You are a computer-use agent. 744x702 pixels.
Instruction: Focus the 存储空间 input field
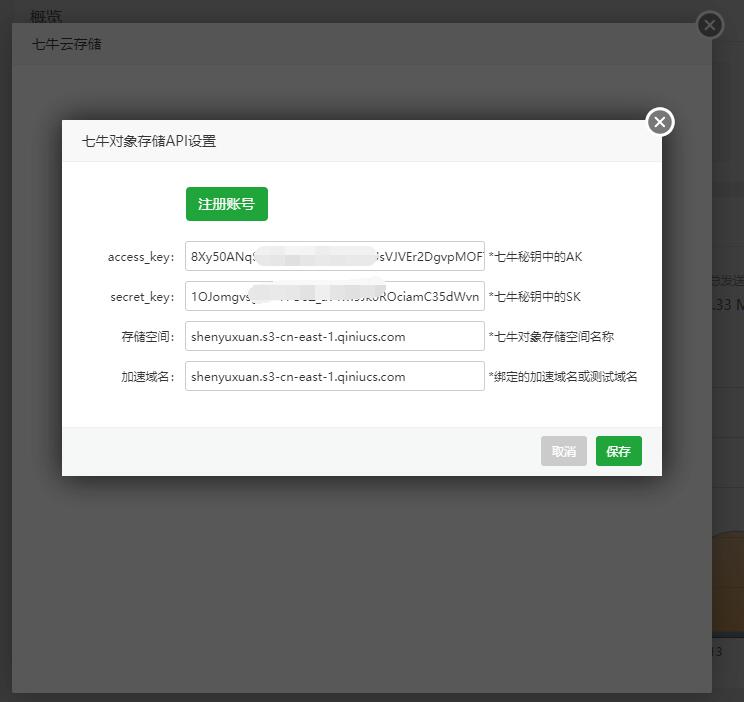[335, 336]
